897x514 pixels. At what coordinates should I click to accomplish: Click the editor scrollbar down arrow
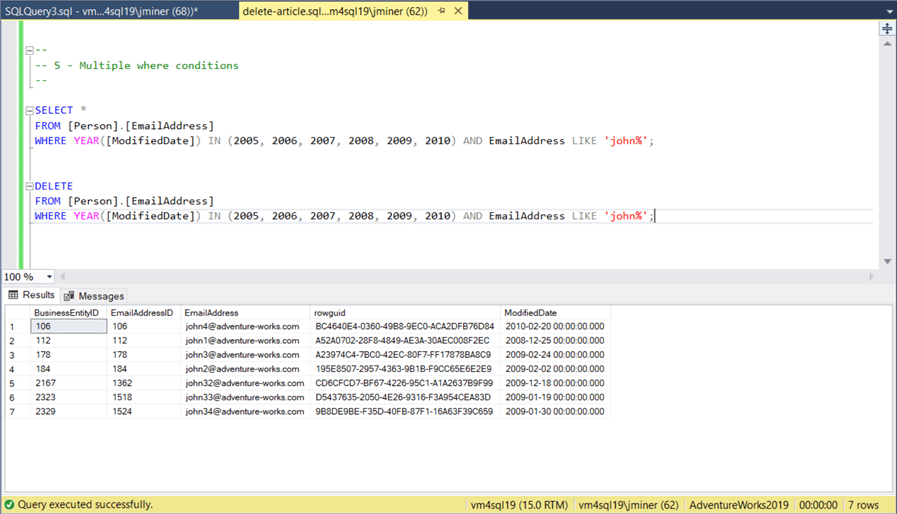pyautogui.click(x=887, y=261)
